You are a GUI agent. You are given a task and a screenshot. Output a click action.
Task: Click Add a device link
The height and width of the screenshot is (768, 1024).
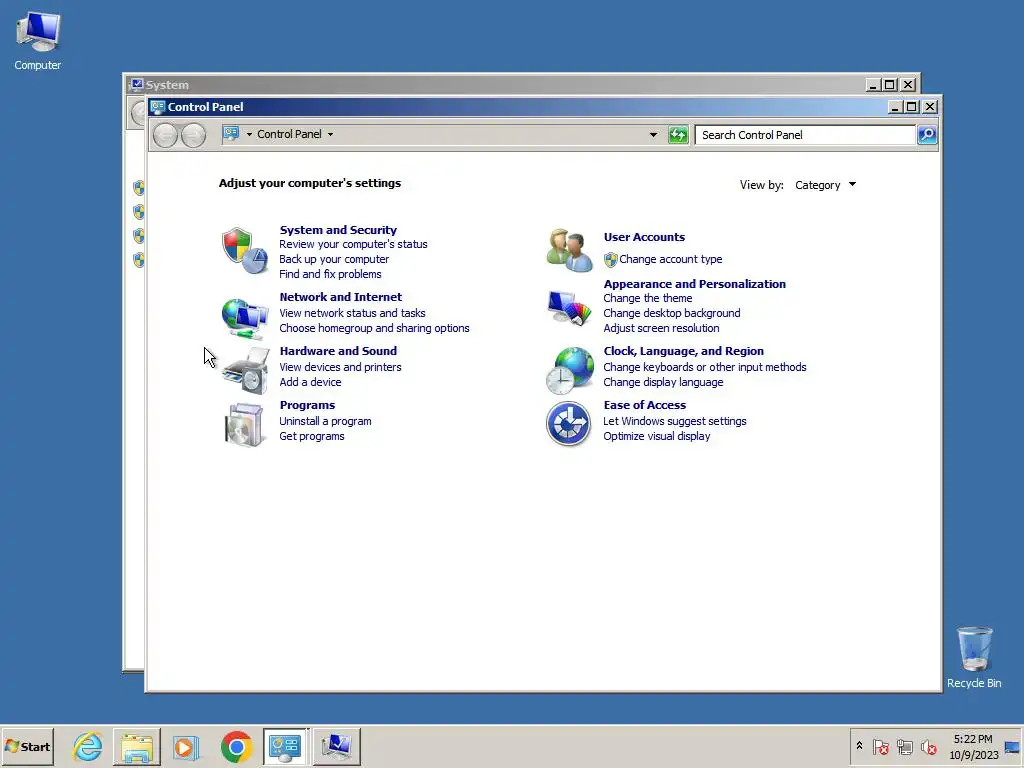click(310, 383)
